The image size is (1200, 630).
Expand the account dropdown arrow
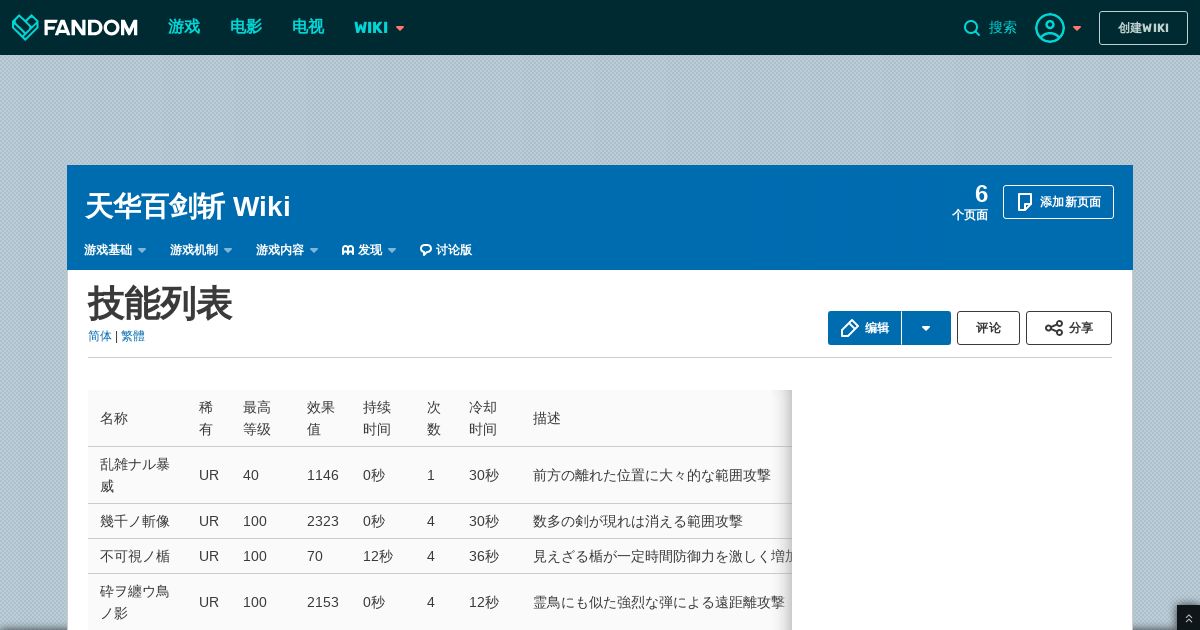1077,28
